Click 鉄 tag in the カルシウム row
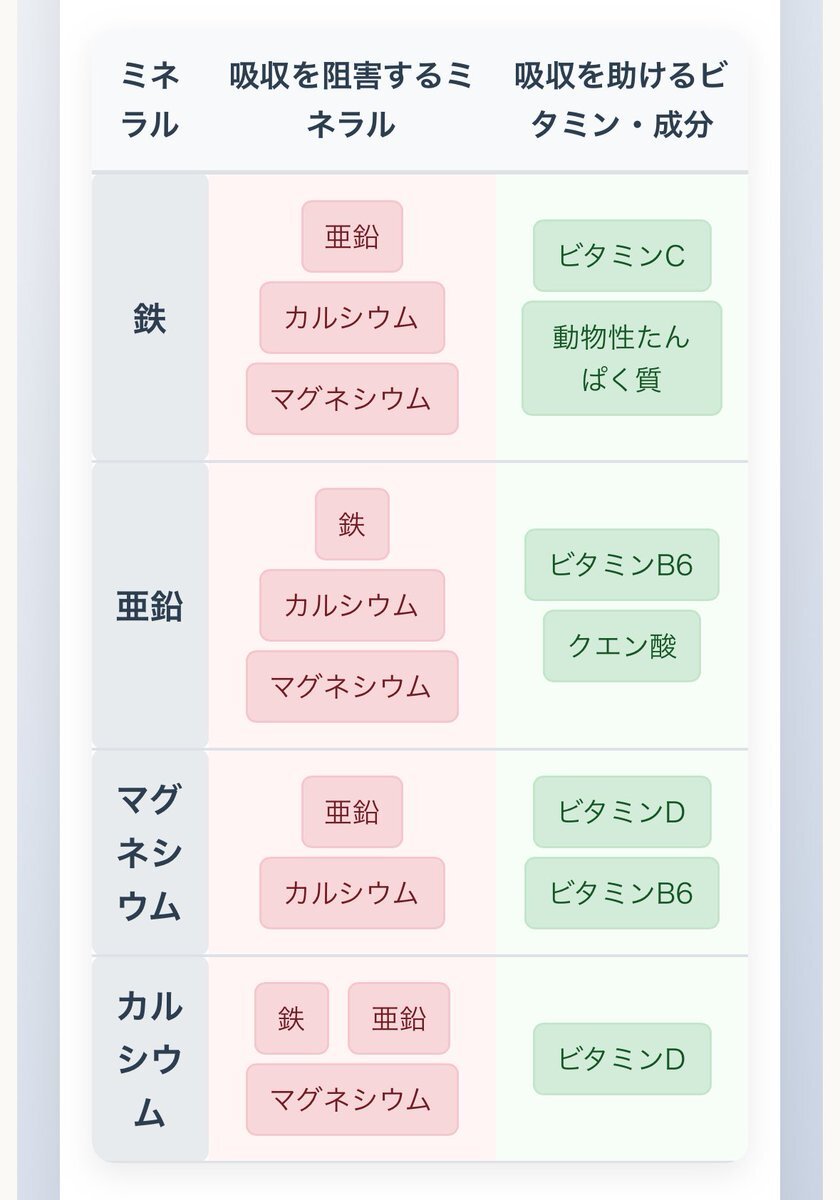The image size is (840, 1200). point(292,1018)
